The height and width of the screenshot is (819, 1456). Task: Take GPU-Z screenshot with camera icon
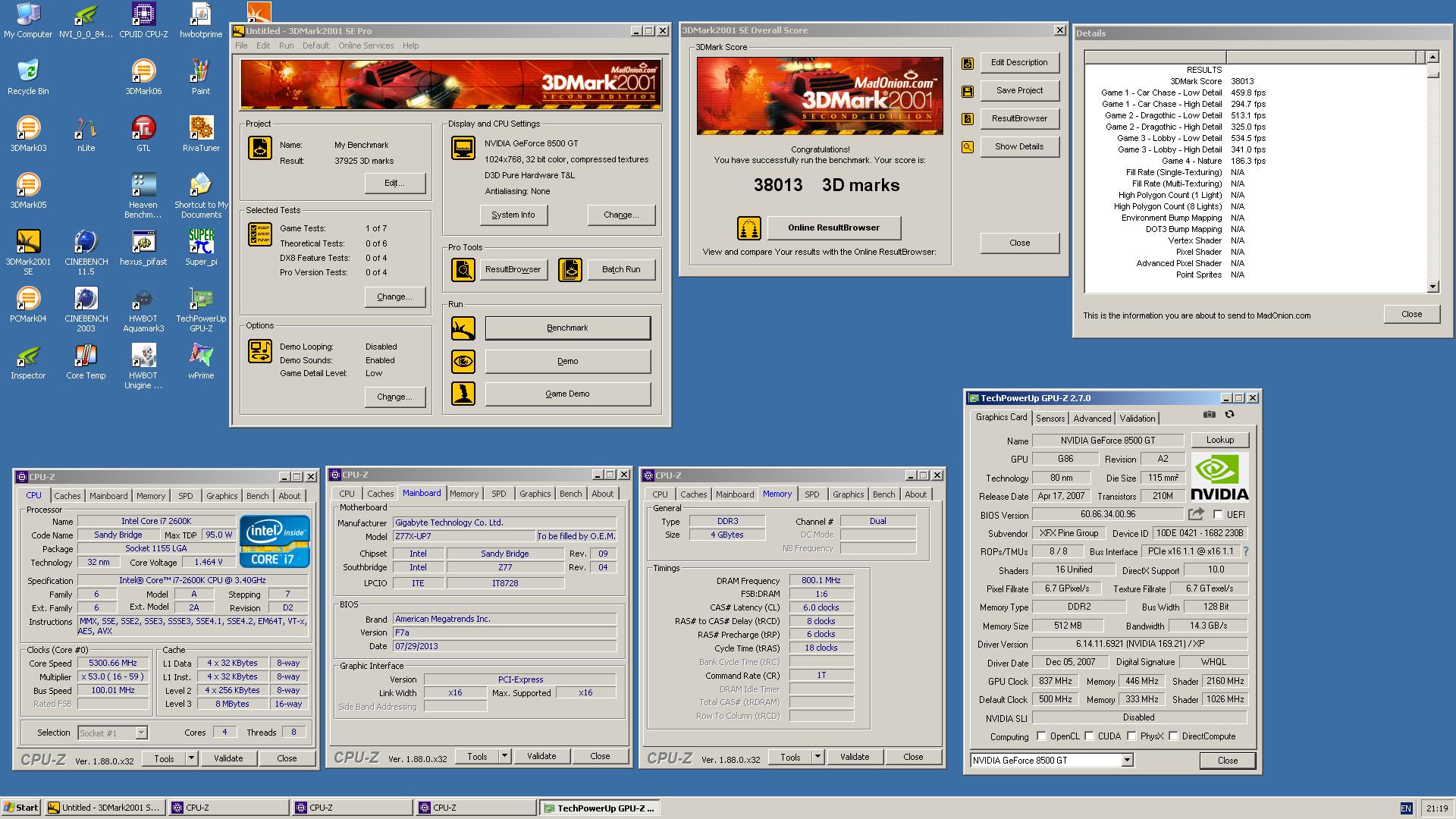pos(1210,414)
